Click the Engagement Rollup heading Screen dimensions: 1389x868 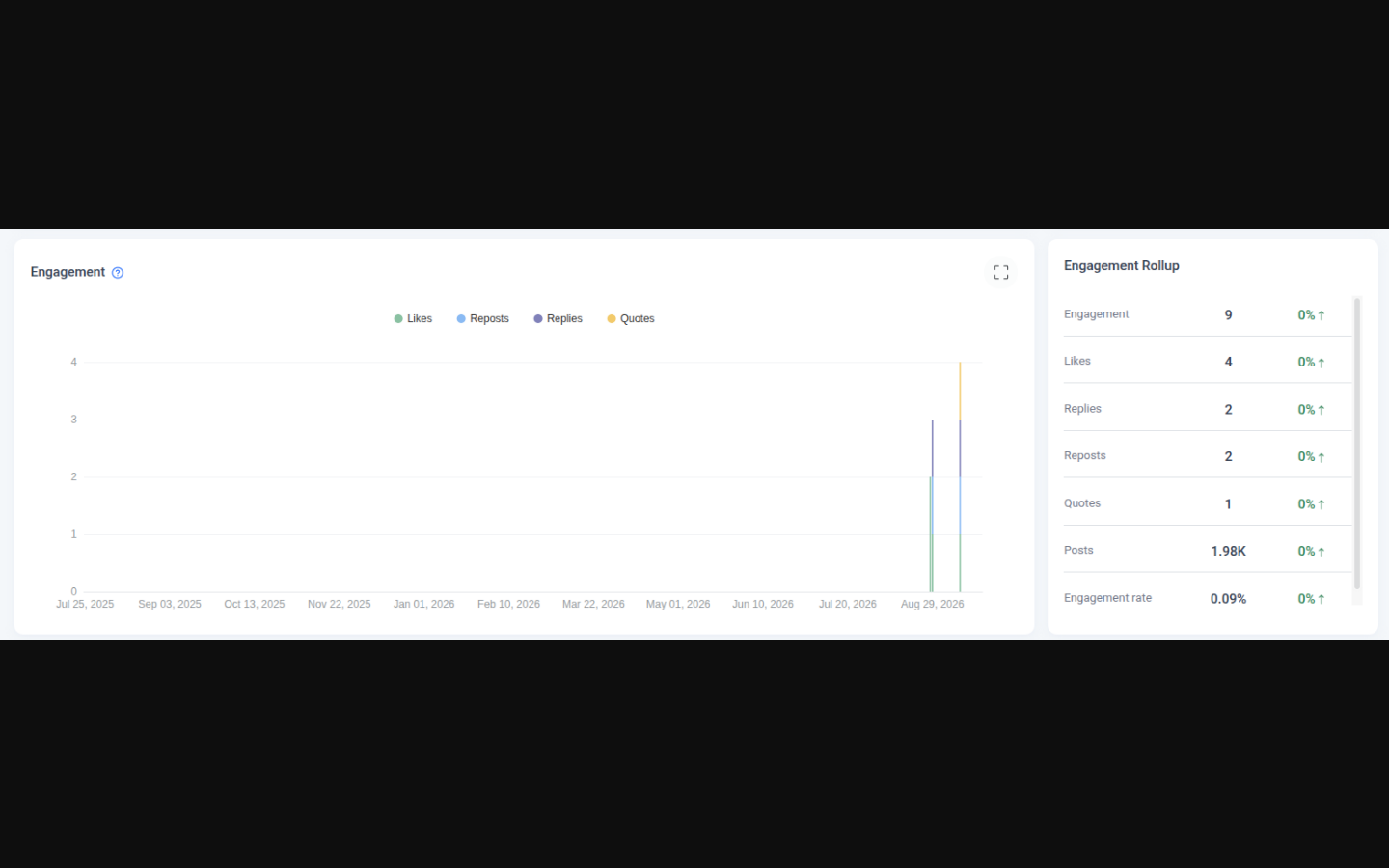tap(1122, 266)
